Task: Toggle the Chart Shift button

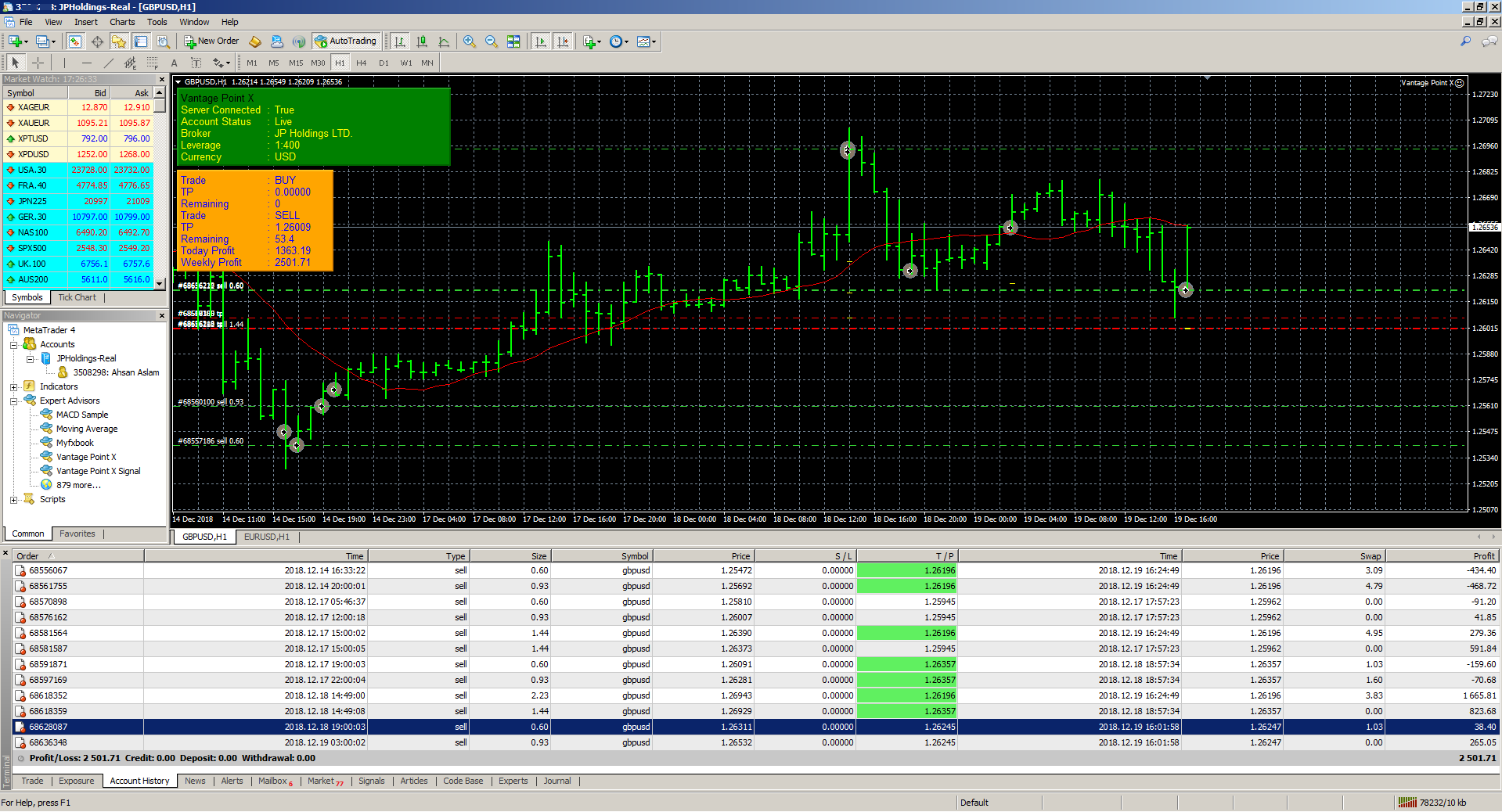Action: tap(563, 41)
